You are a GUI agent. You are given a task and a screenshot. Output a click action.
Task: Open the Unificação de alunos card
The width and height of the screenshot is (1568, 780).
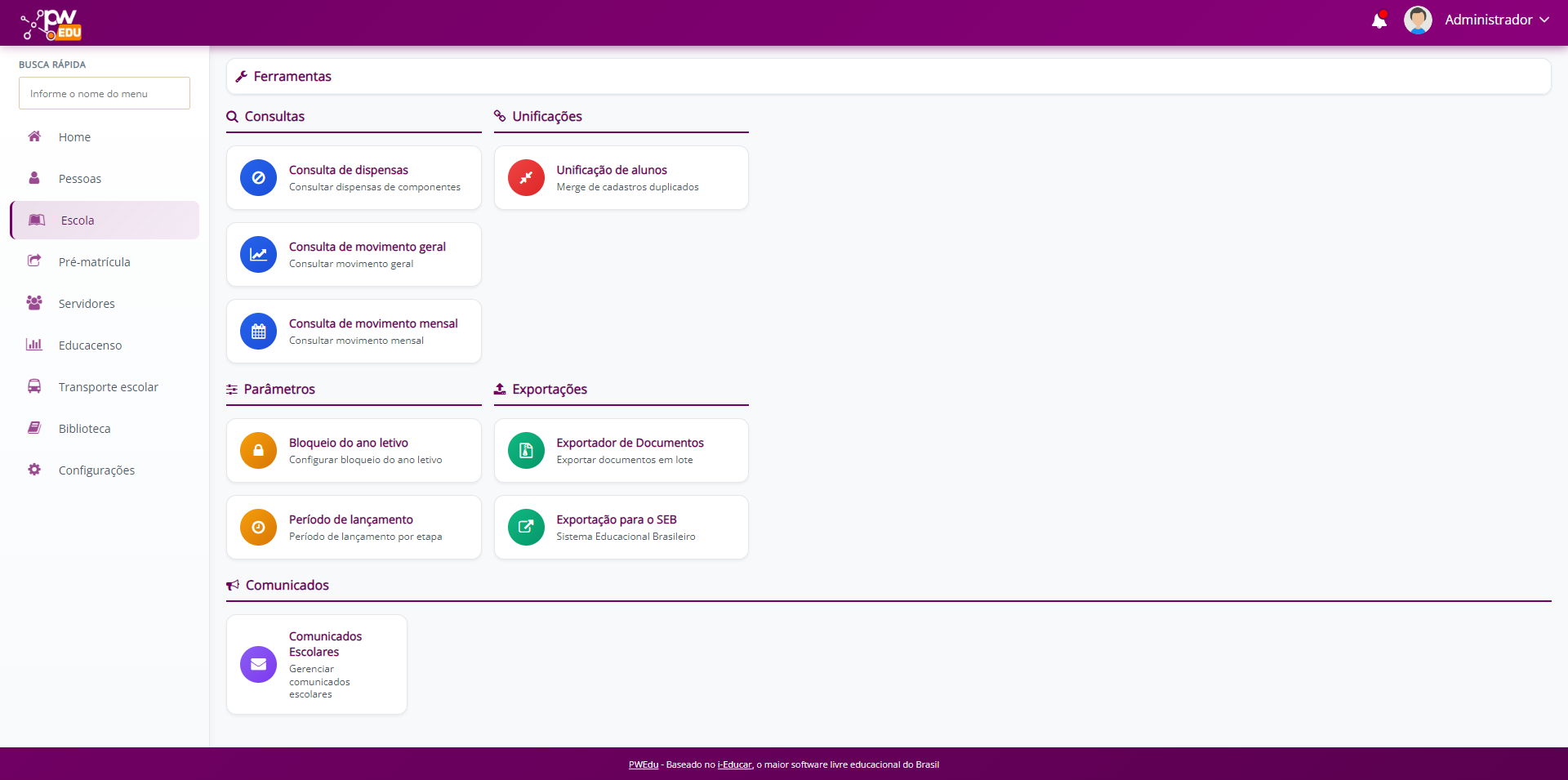coord(621,178)
